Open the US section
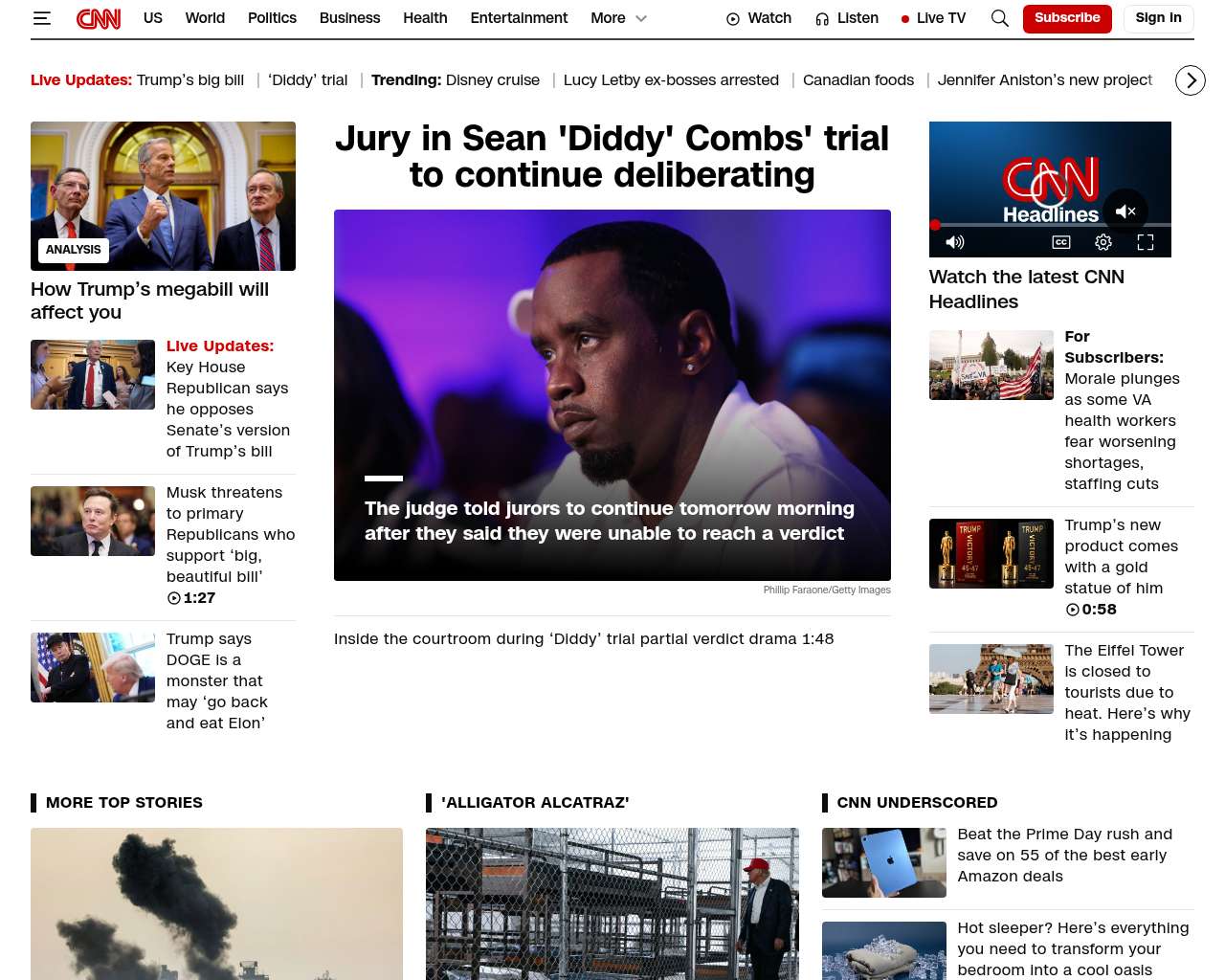Viewport: 1225px width, 980px height. click(x=153, y=18)
